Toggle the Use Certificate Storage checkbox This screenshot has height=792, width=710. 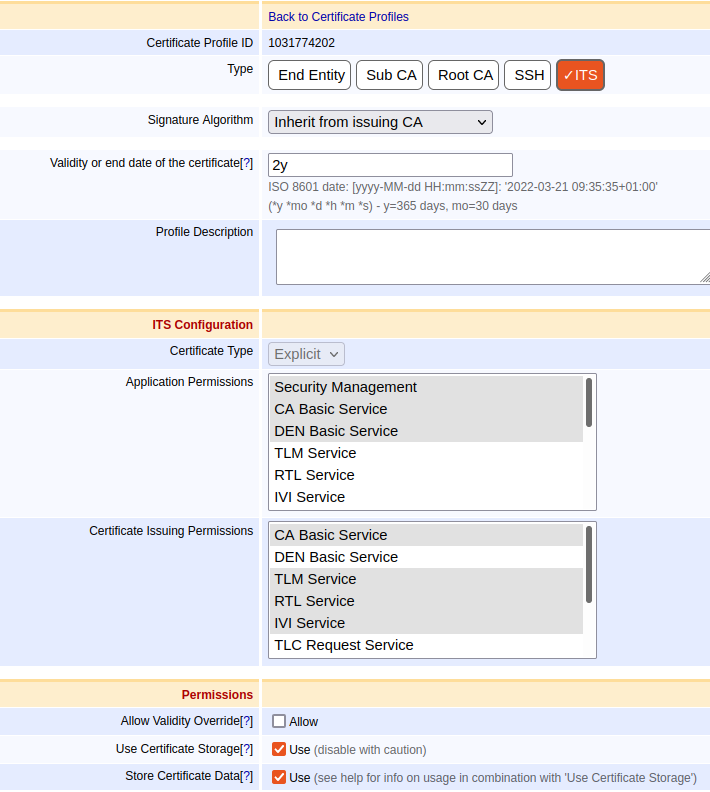[x=279, y=749]
